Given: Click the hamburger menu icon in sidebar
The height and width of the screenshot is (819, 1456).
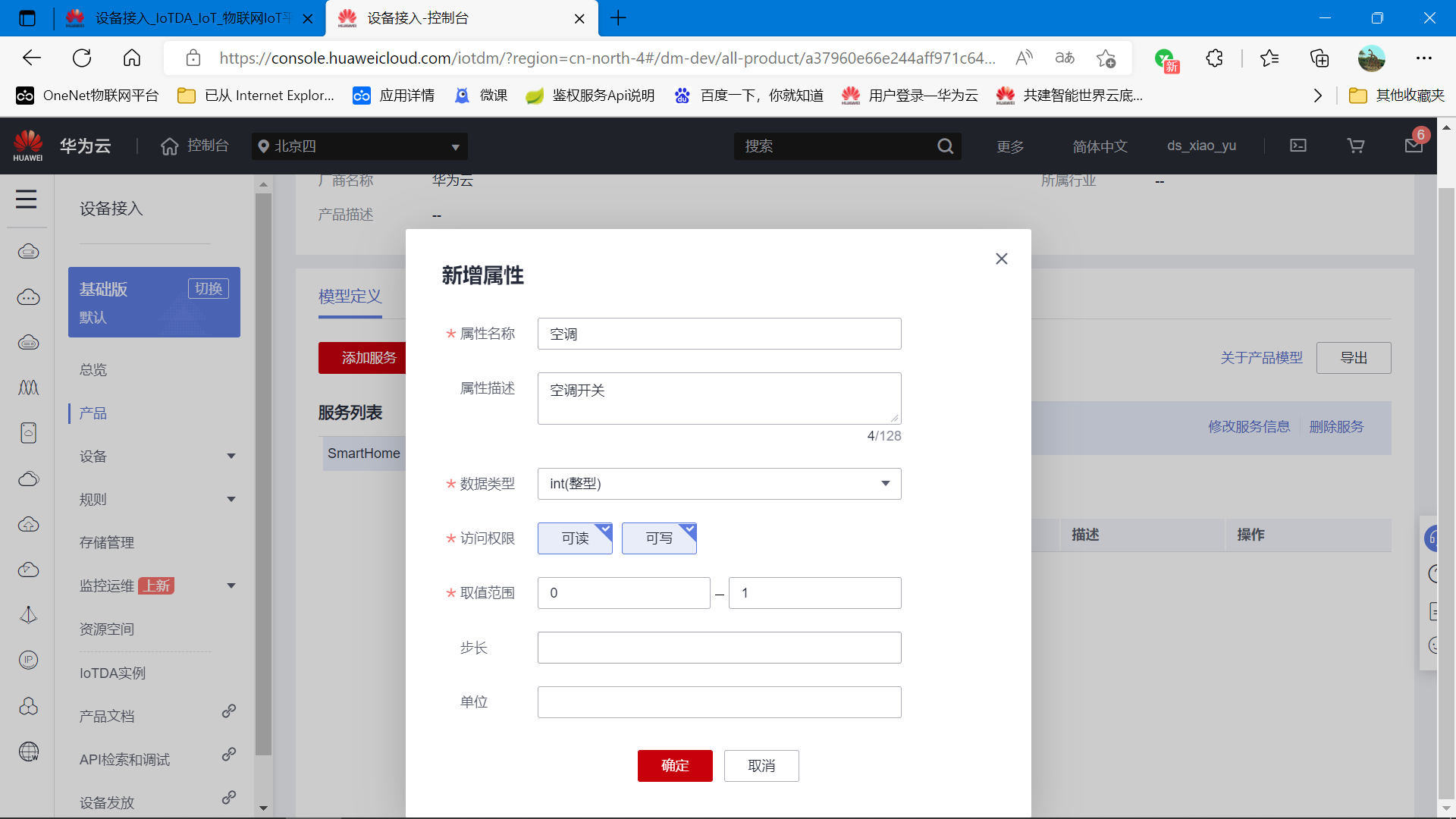Looking at the screenshot, I should coord(27,199).
